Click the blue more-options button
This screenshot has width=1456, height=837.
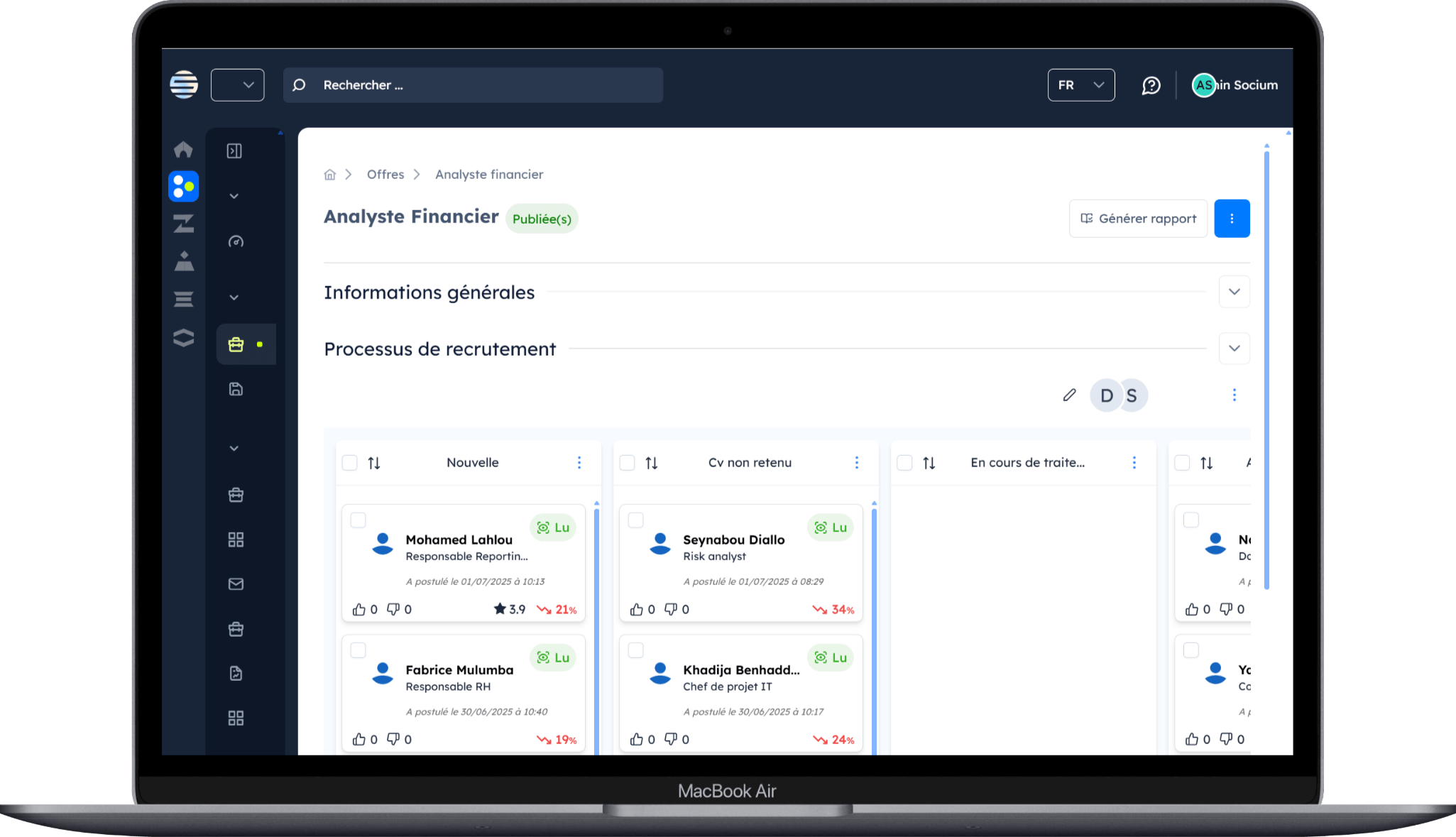[1232, 219]
